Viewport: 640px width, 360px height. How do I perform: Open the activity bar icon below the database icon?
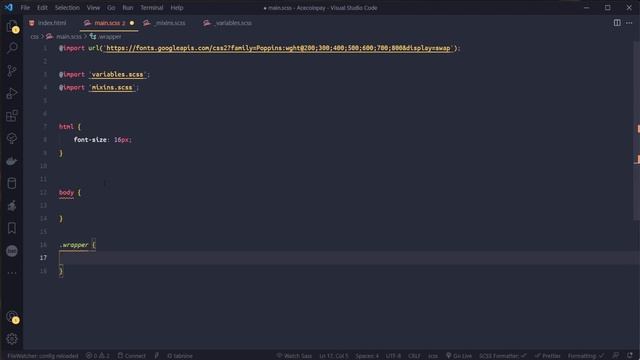coord(12,206)
